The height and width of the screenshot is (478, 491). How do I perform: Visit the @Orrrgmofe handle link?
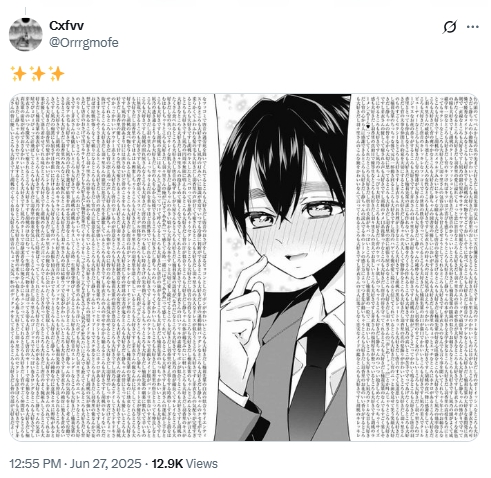(84, 43)
